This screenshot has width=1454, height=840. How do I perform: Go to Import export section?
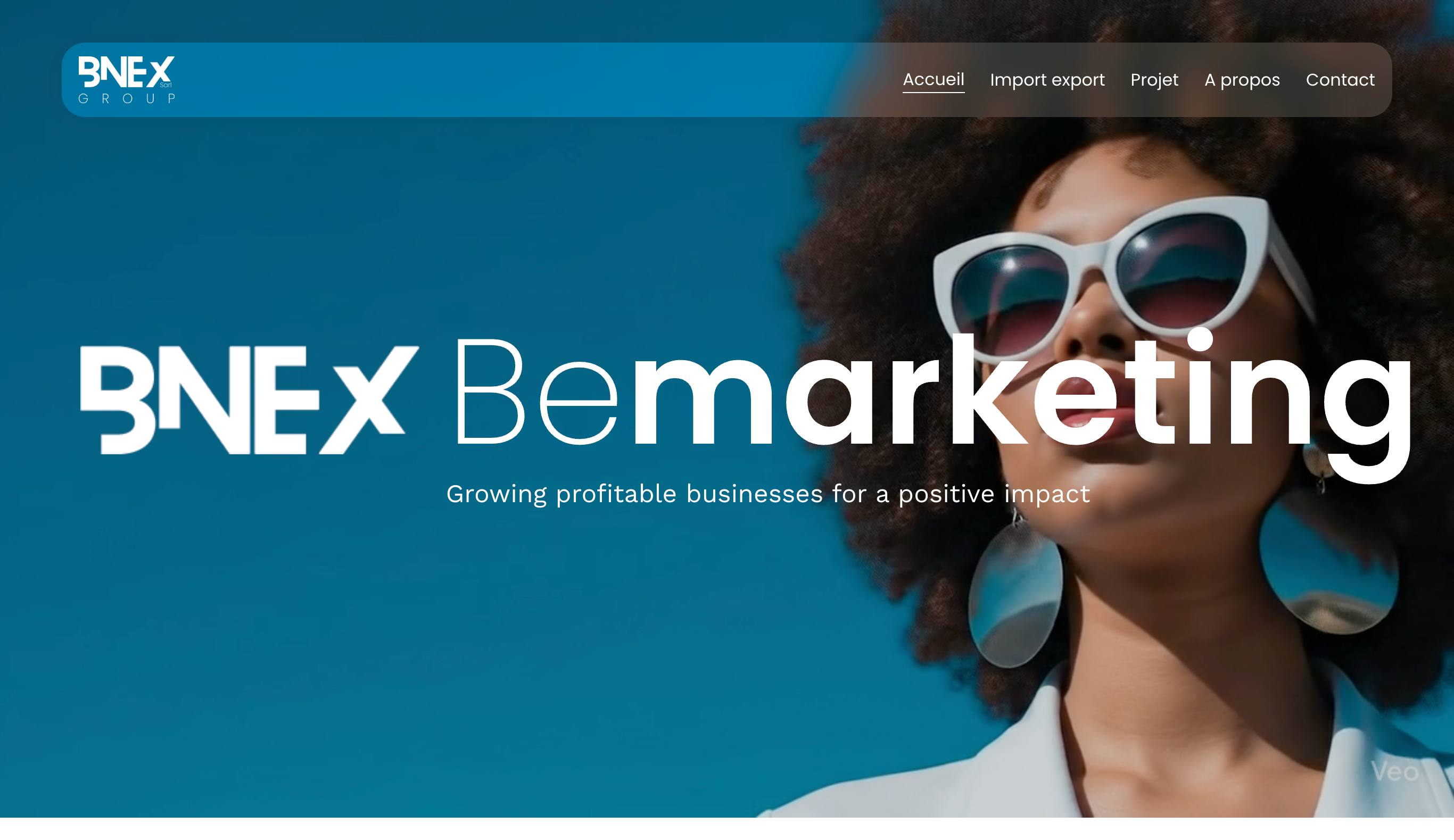[x=1047, y=80]
